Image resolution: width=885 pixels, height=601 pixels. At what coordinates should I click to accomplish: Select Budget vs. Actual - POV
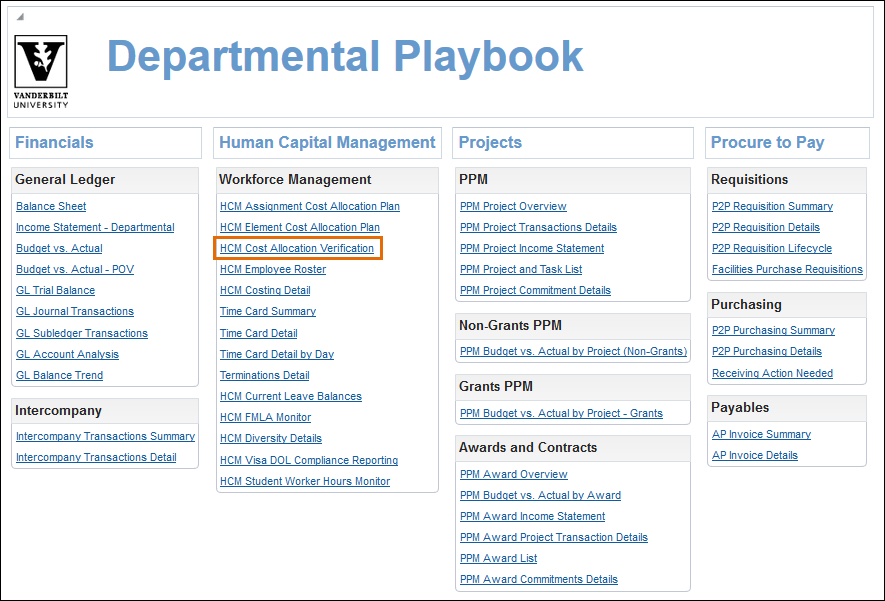coord(75,269)
